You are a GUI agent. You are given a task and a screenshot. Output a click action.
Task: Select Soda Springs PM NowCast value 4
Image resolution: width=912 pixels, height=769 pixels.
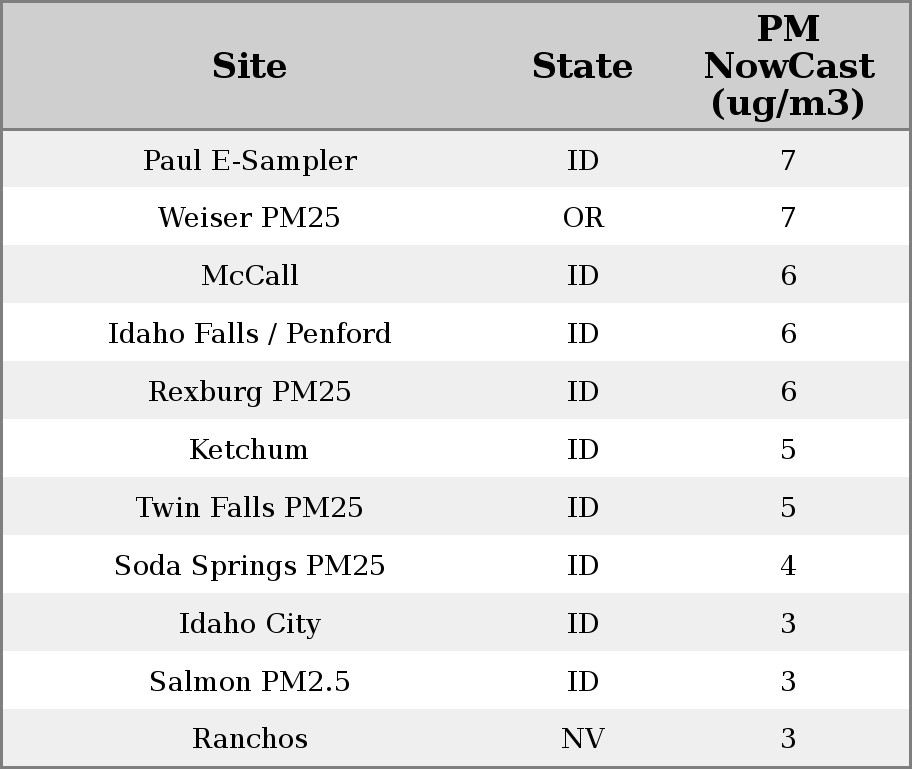click(788, 566)
